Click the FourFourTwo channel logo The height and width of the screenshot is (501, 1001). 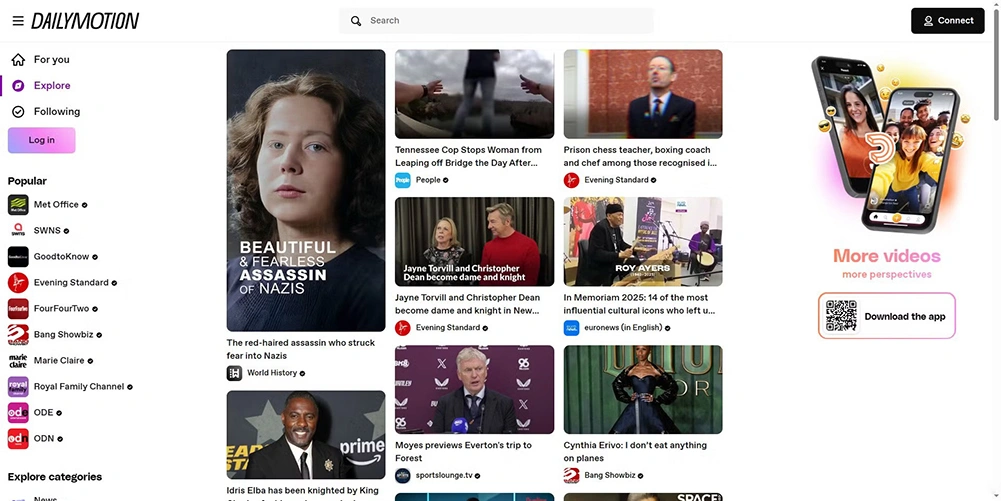pyautogui.click(x=18, y=309)
